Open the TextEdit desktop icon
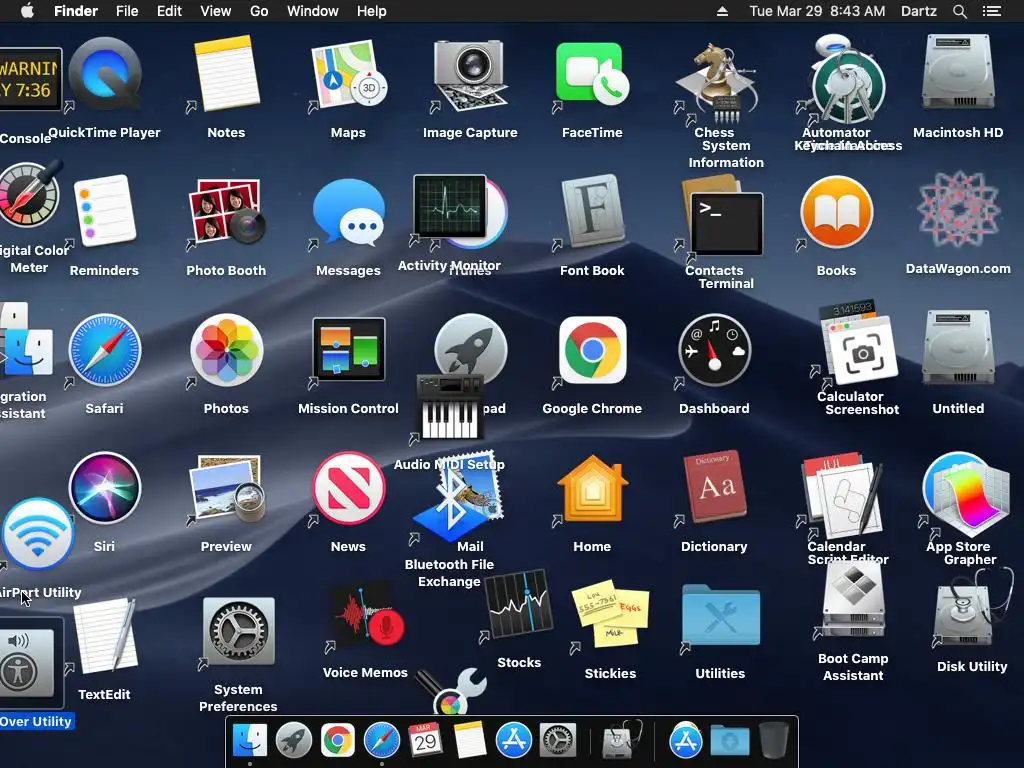The height and width of the screenshot is (768, 1024). click(x=104, y=637)
